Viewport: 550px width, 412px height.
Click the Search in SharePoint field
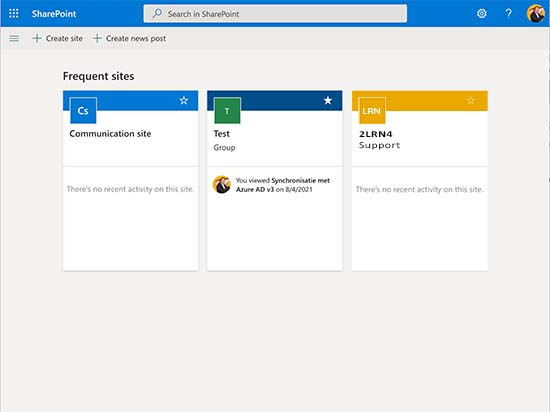tap(275, 14)
